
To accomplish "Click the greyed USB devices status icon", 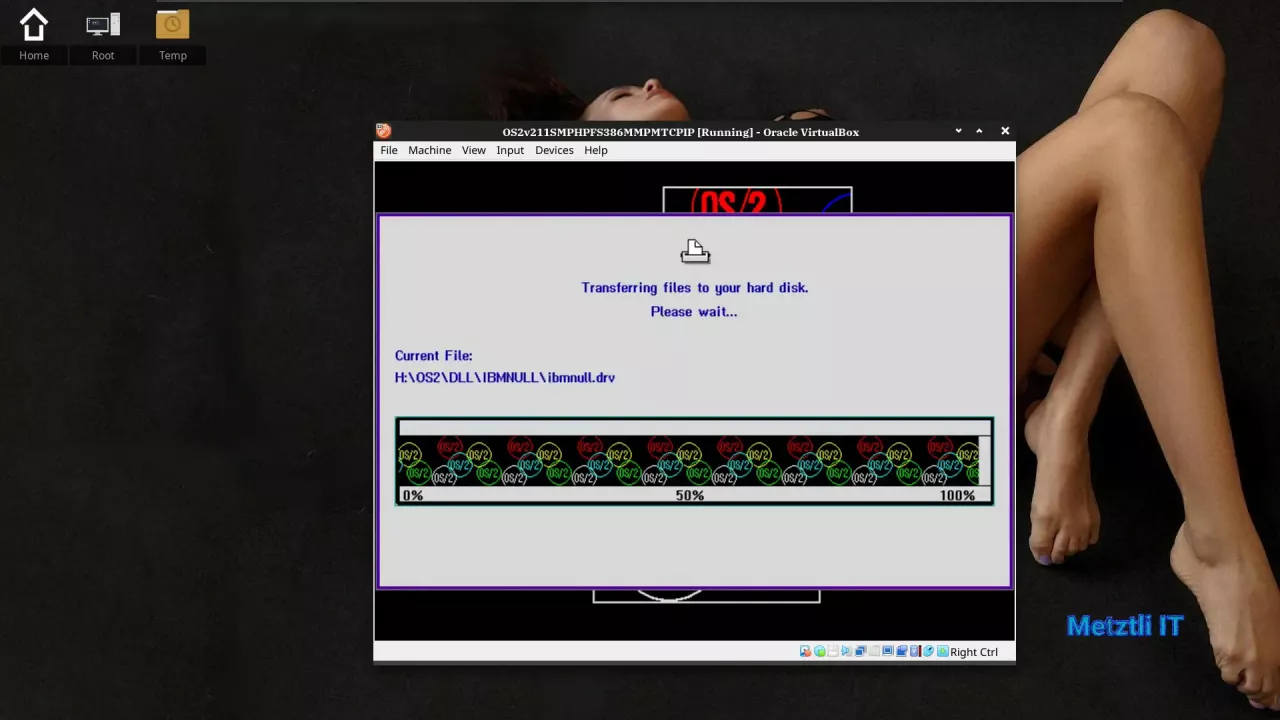I will 874,651.
